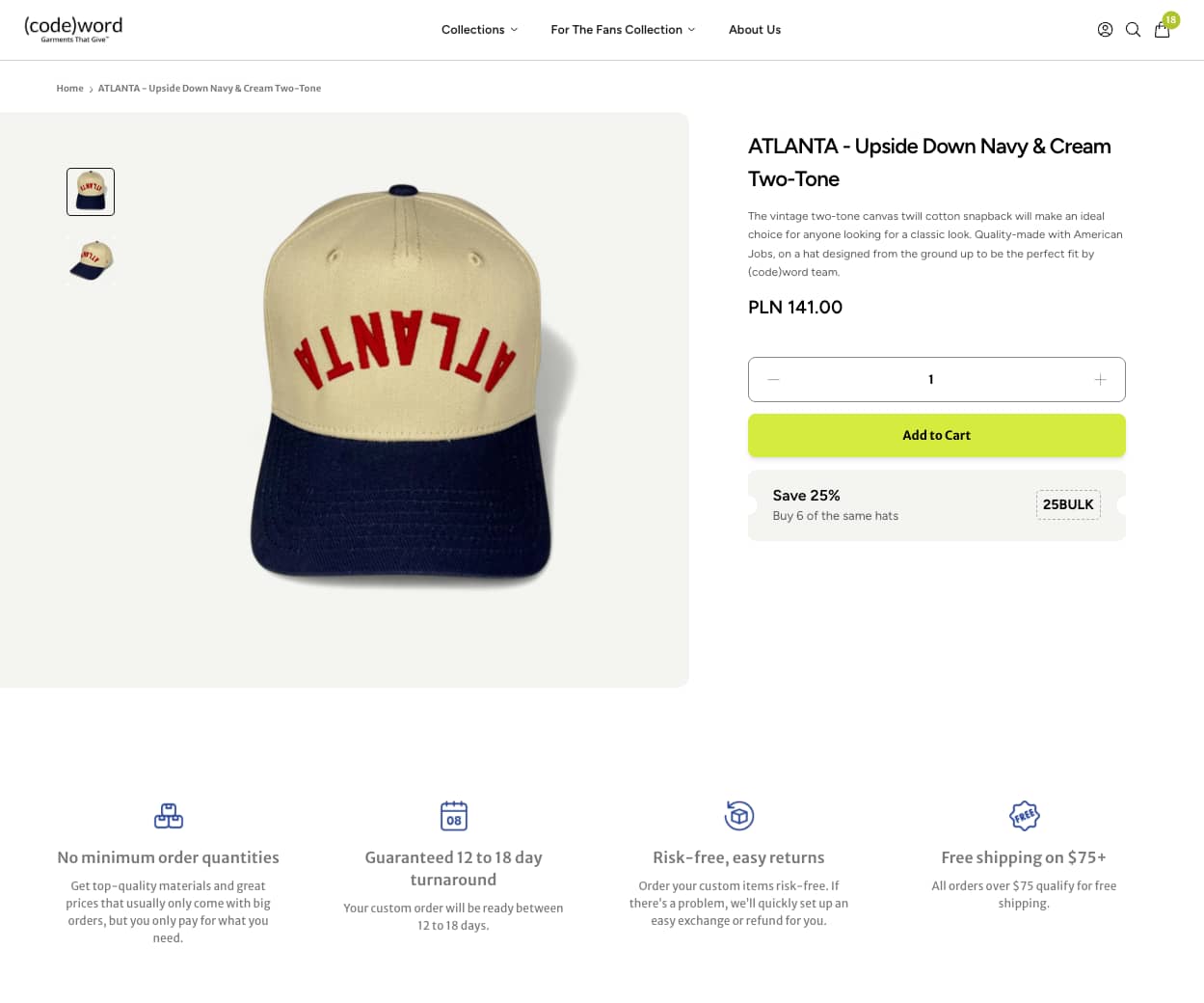Select the second side-view hat thumbnail
The width and height of the screenshot is (1204, 1003).
pos(91,260)
